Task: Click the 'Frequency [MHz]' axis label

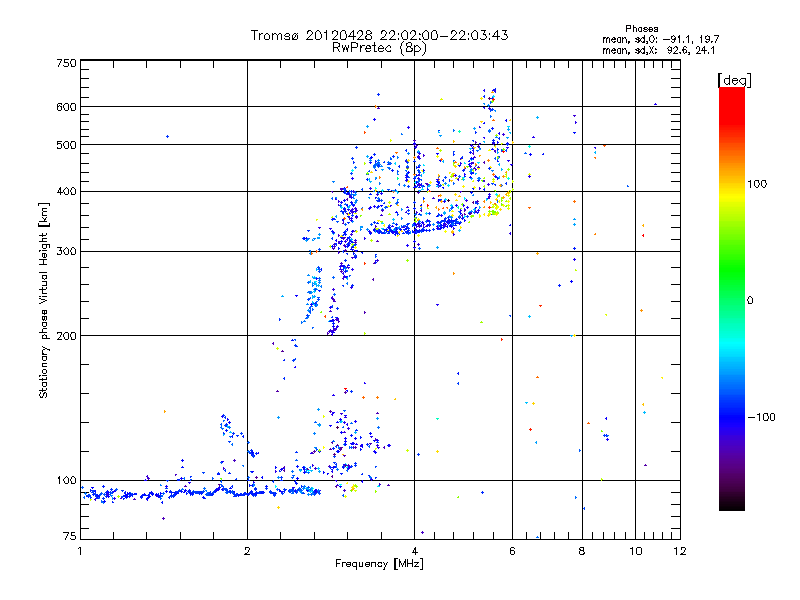Action: pos(379,564)
